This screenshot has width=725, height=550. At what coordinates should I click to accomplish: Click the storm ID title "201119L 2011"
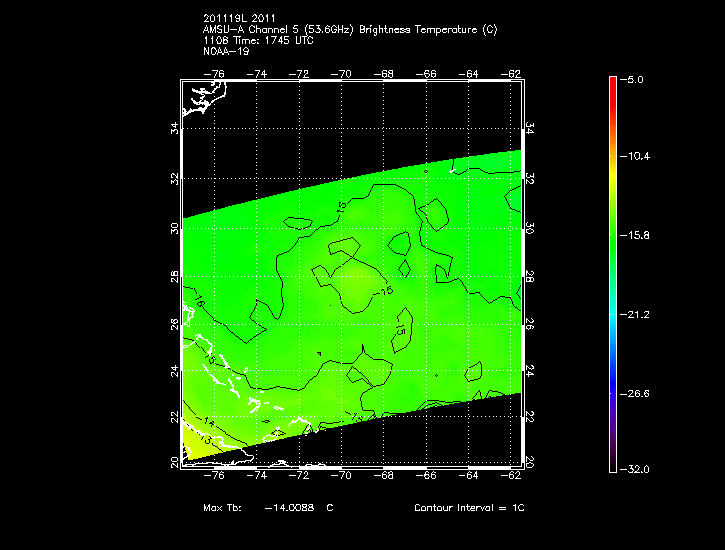click(238, 19)
